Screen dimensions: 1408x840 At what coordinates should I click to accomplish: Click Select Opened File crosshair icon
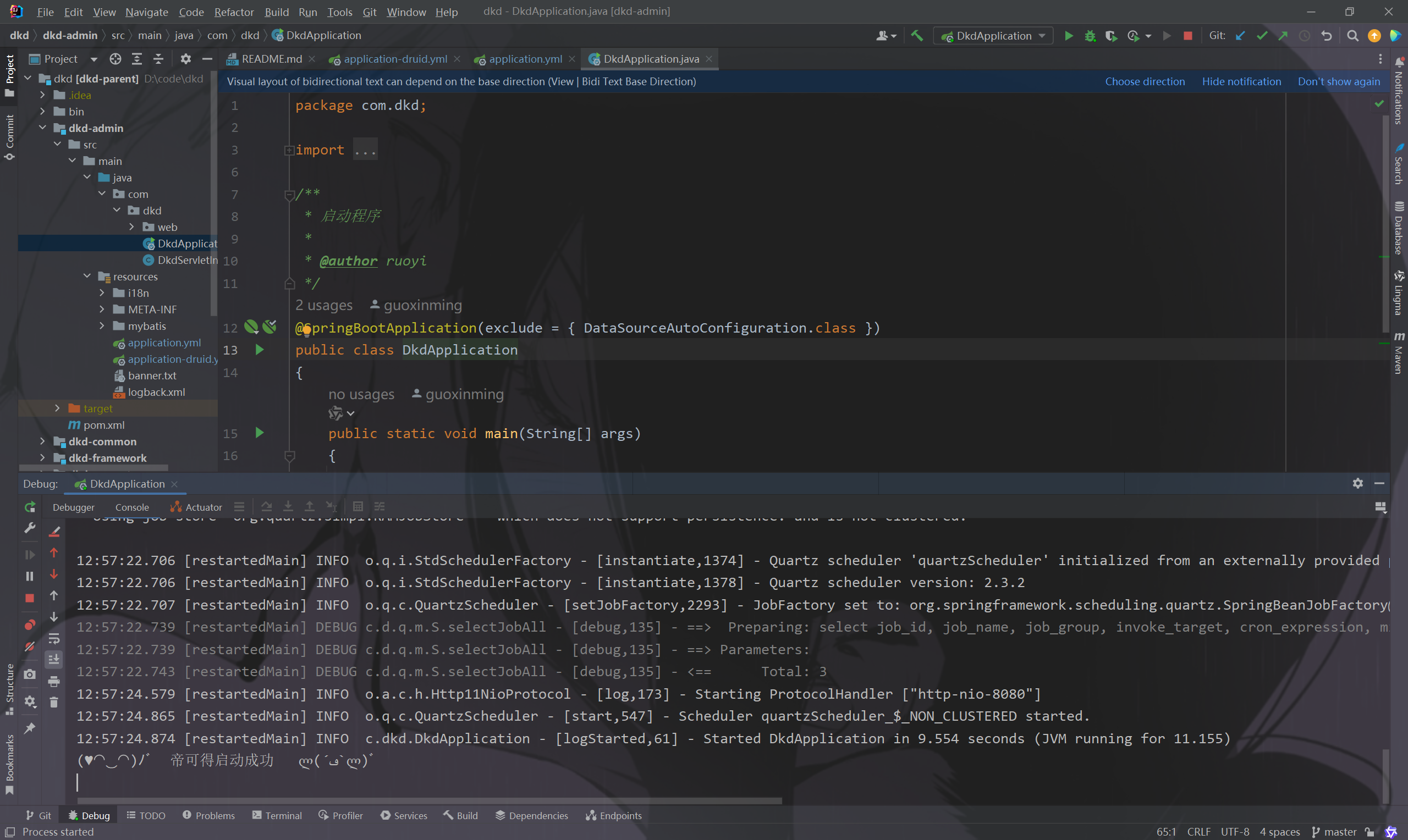point(116,59)
